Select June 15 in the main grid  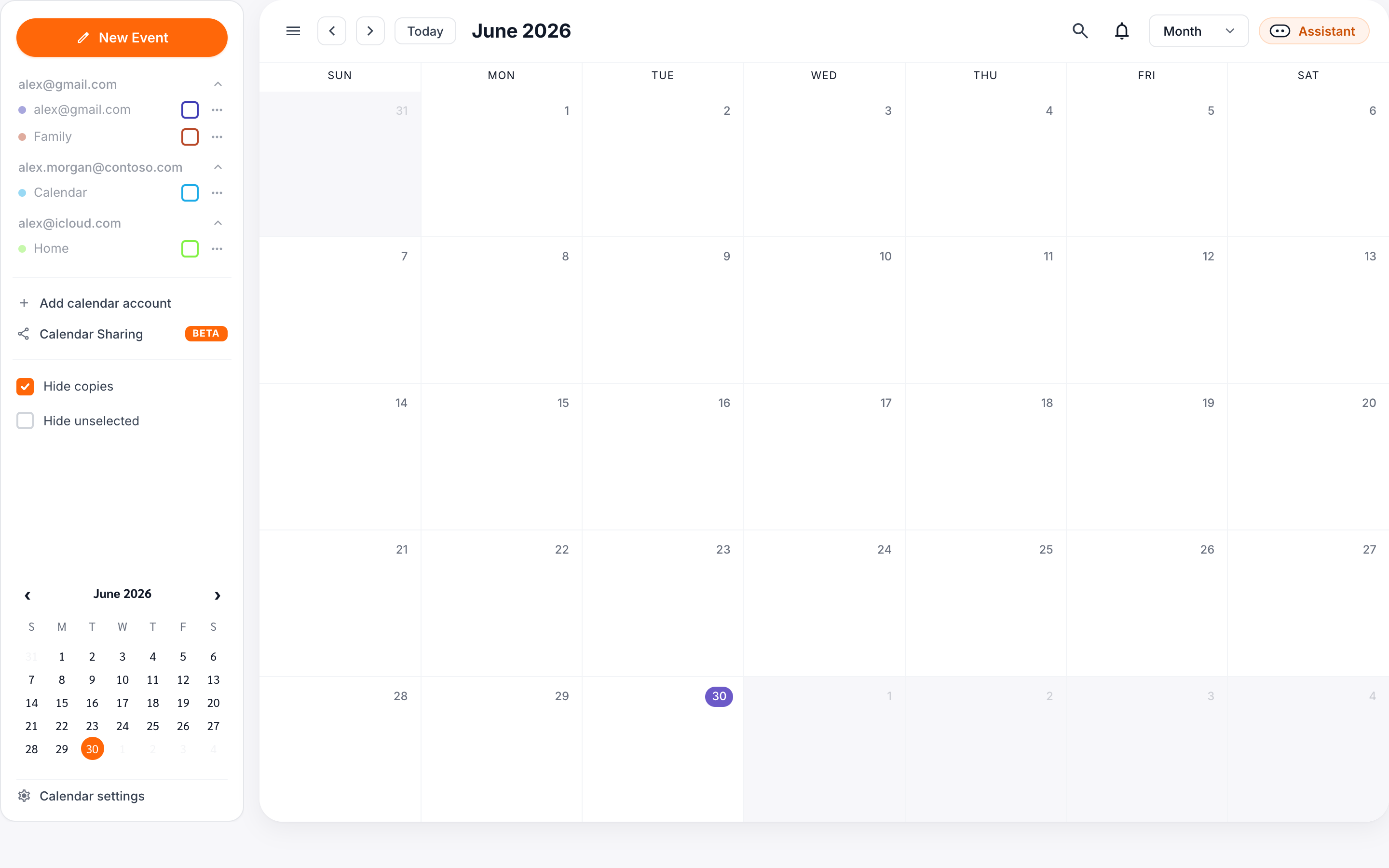501,456
